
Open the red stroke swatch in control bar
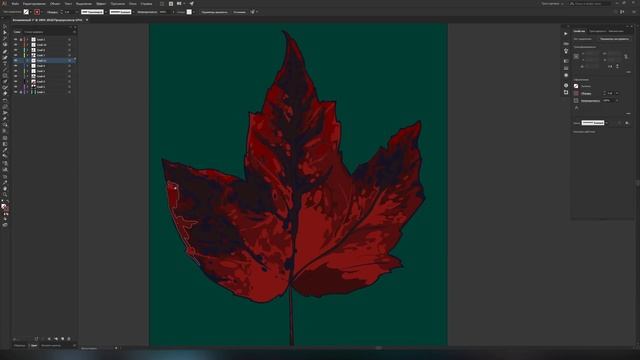click(x=37, y=12)
